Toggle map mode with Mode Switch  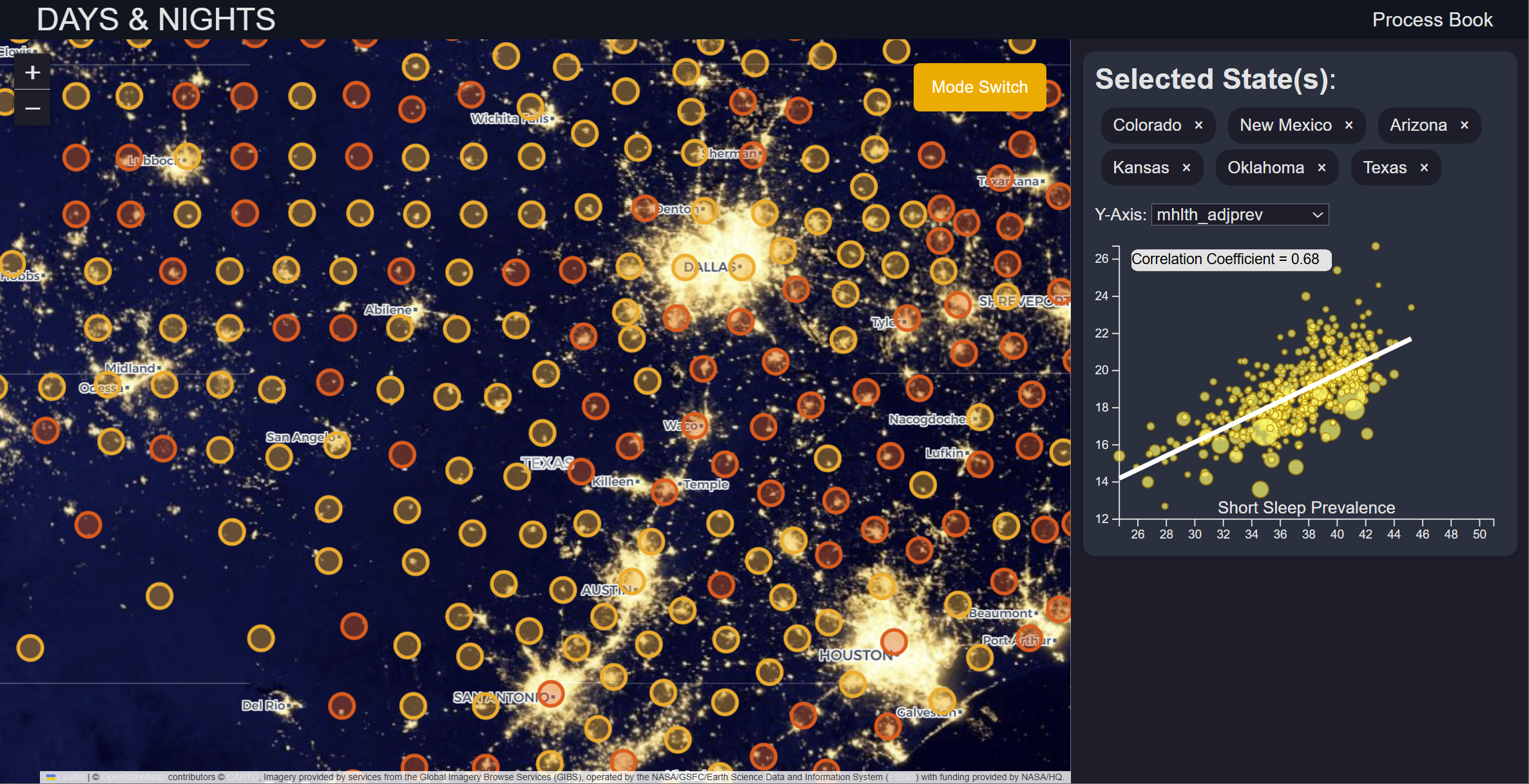[x=979, y=87]
